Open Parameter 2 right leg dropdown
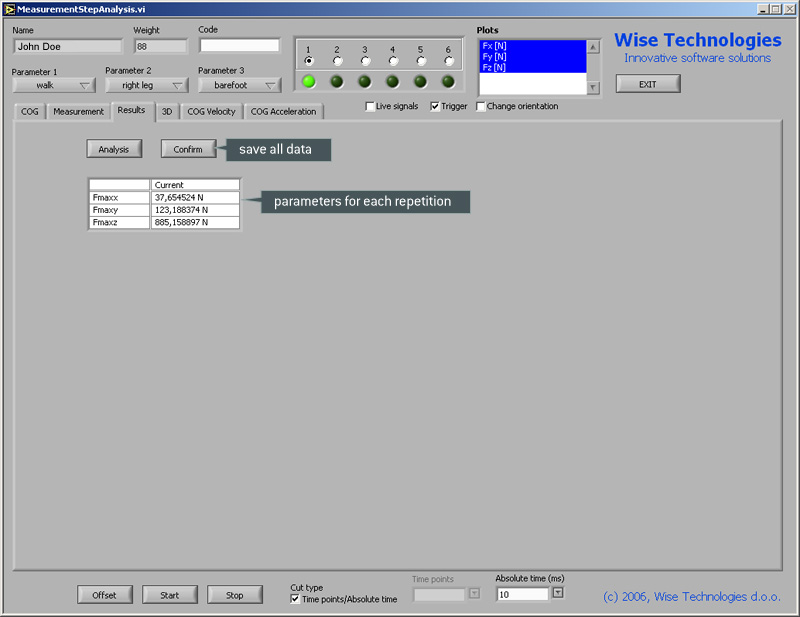Image resolution: width=800 pixels, height=617 pixels. coord(147,85)
